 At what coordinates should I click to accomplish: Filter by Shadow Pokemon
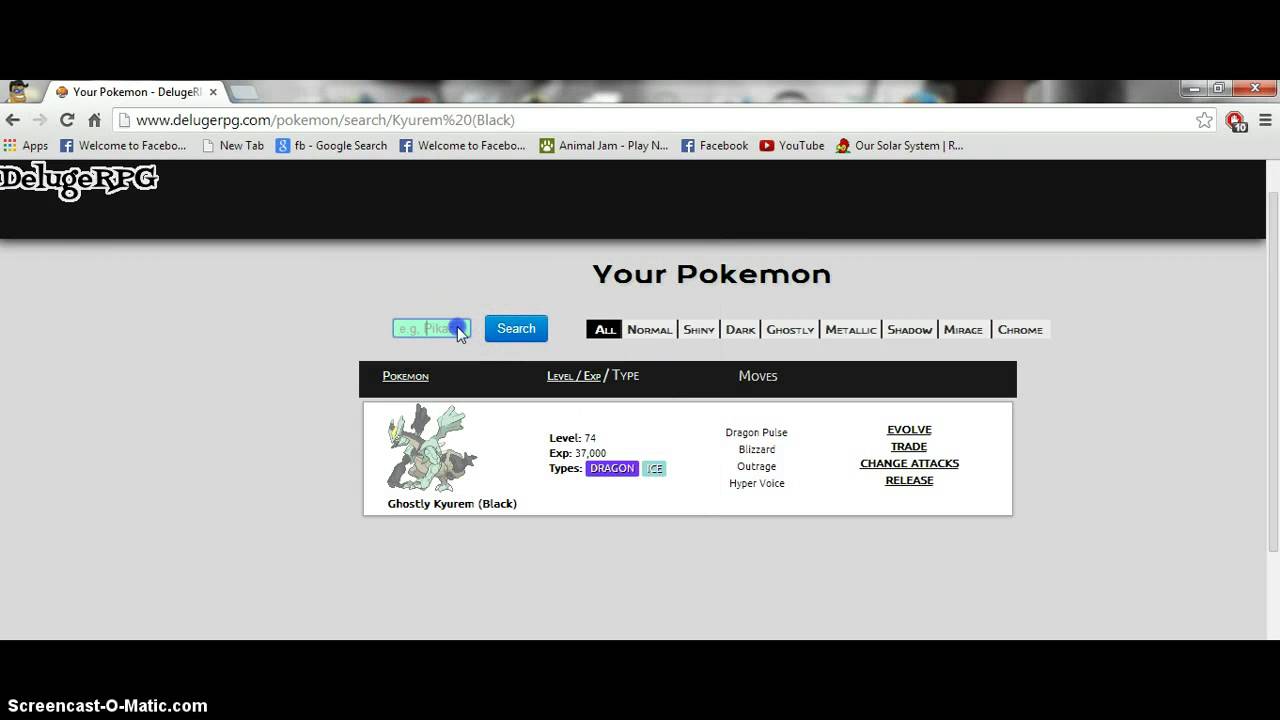pos(909,330)
